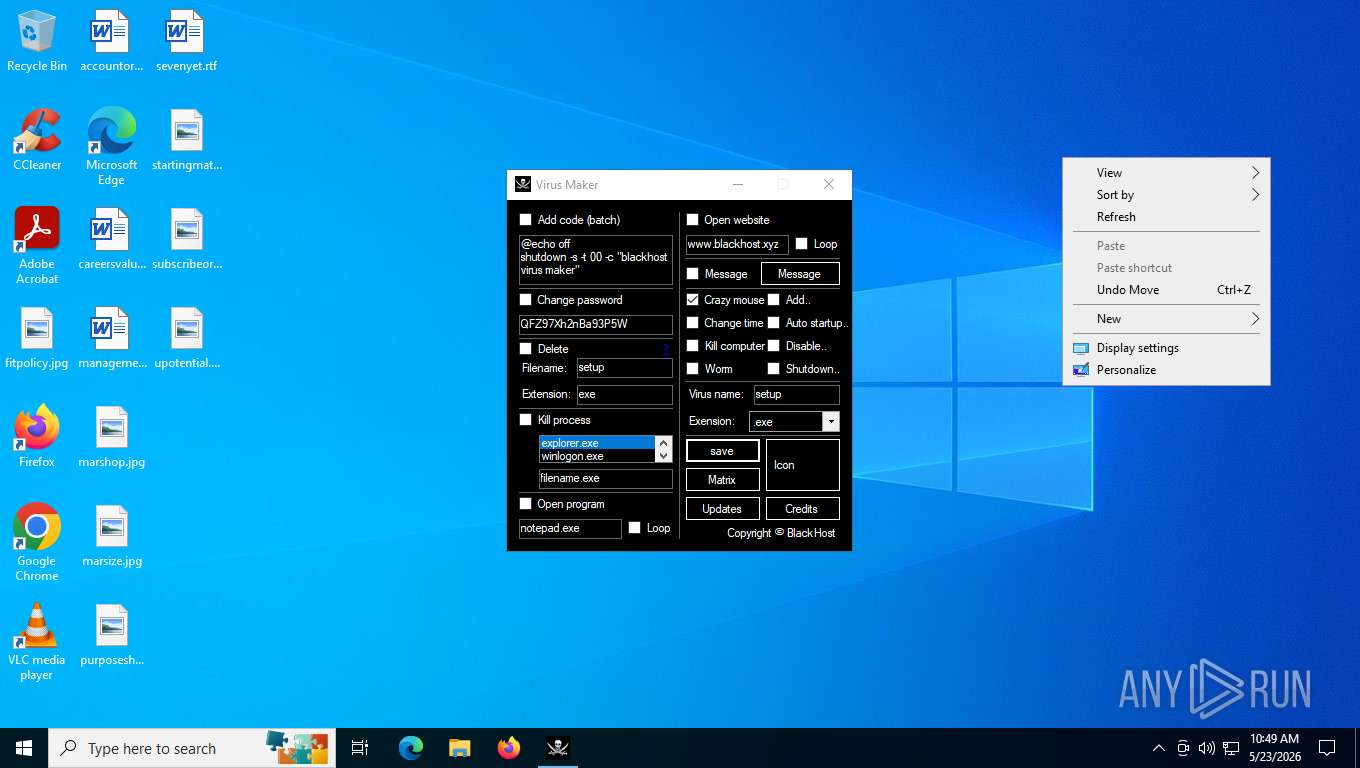1360x768 pixels.
Task: Open the notification center icon
Action: pos(1327,748)
